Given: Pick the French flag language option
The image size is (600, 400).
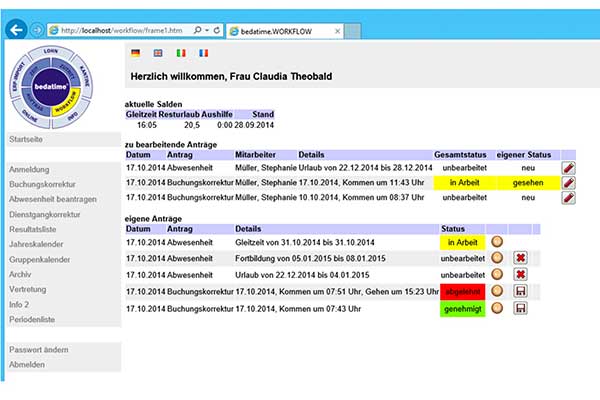Looking at the screenshot, I should pyautogui.click(x=204, y=52).
